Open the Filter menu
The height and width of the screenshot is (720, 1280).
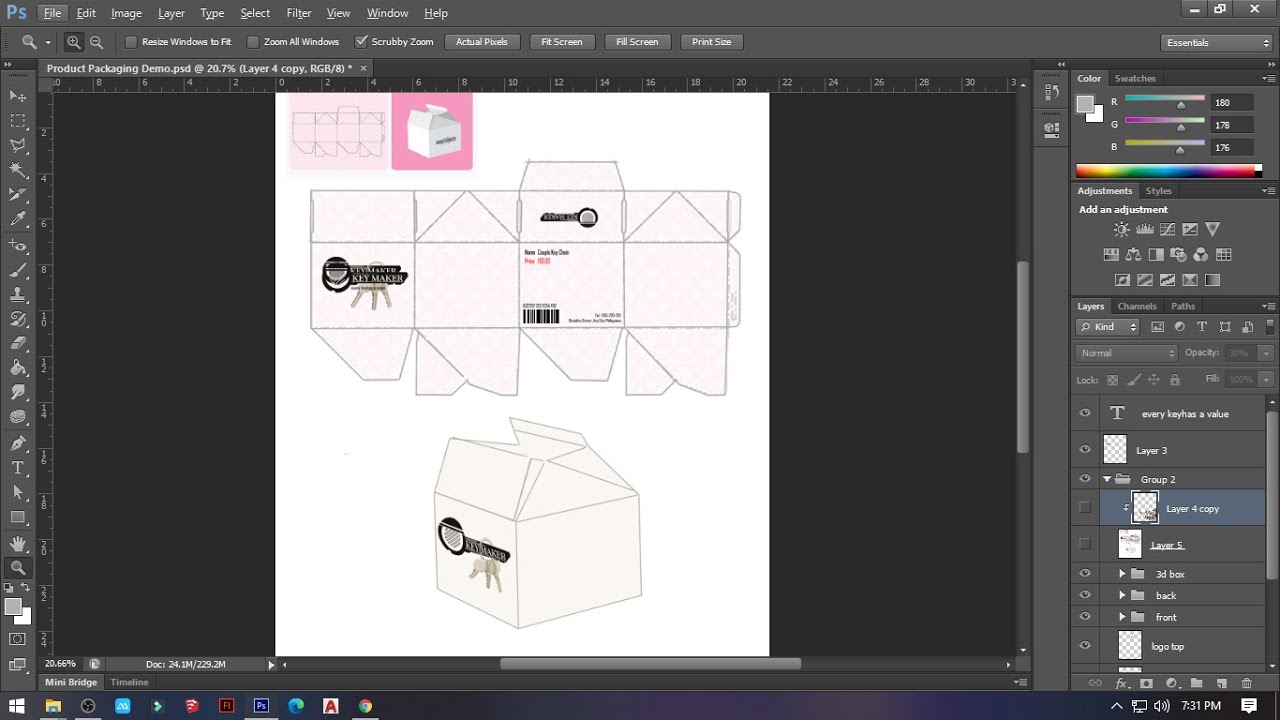(299, 13)
